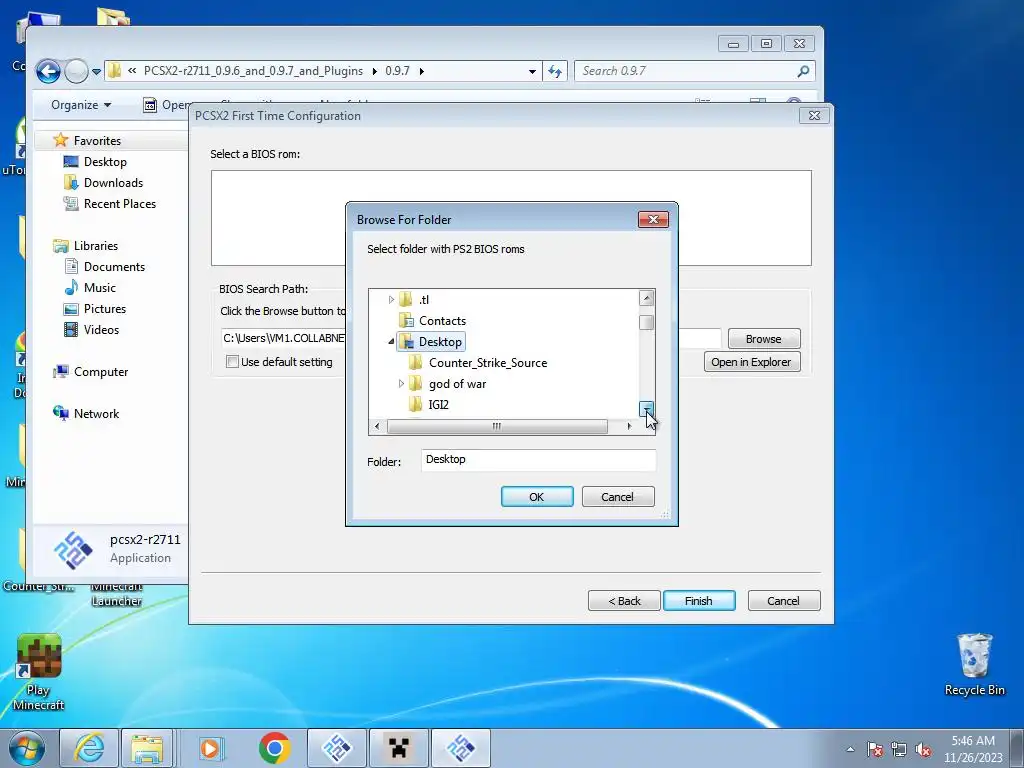Screen dimensions: 1024x768
Task: Click the folder tree scroll right arrow
Action: point(630,426)
